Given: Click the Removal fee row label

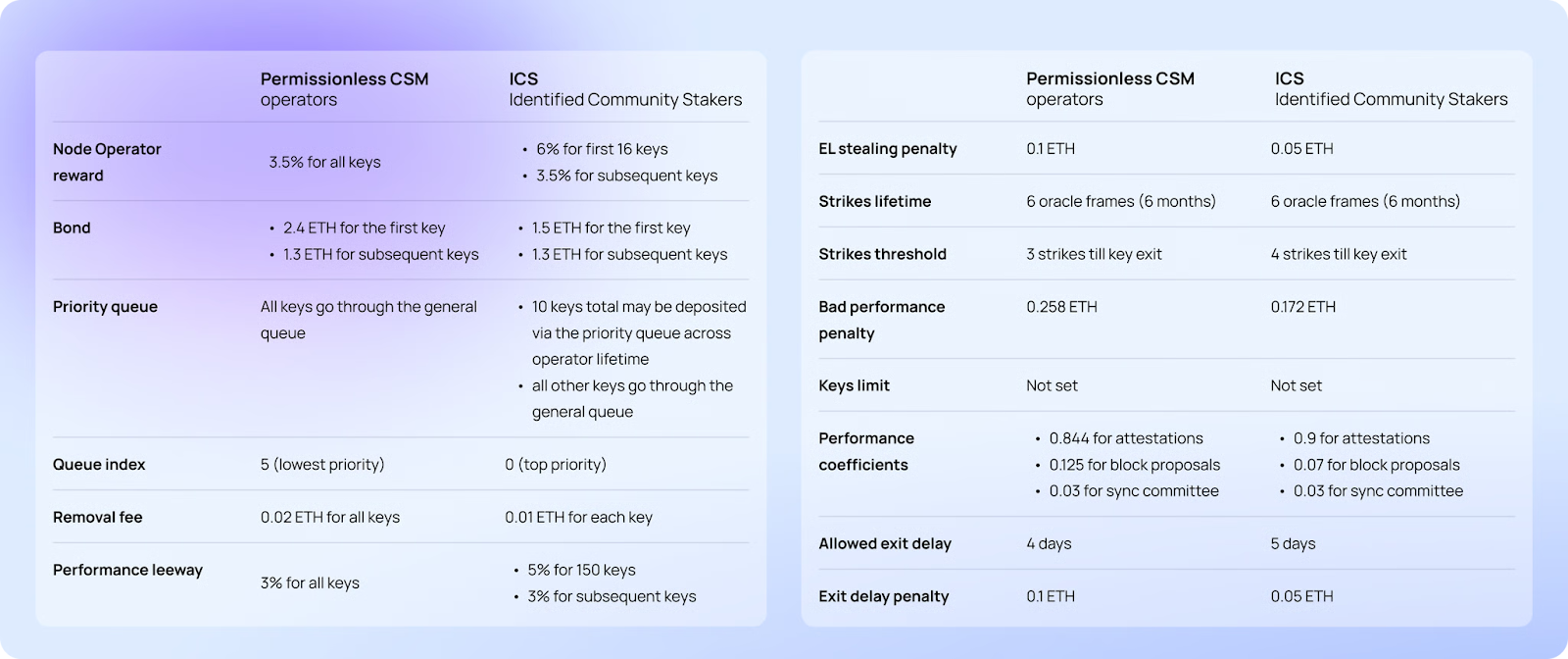Looking at the screenshot, I should coord(97,517).
